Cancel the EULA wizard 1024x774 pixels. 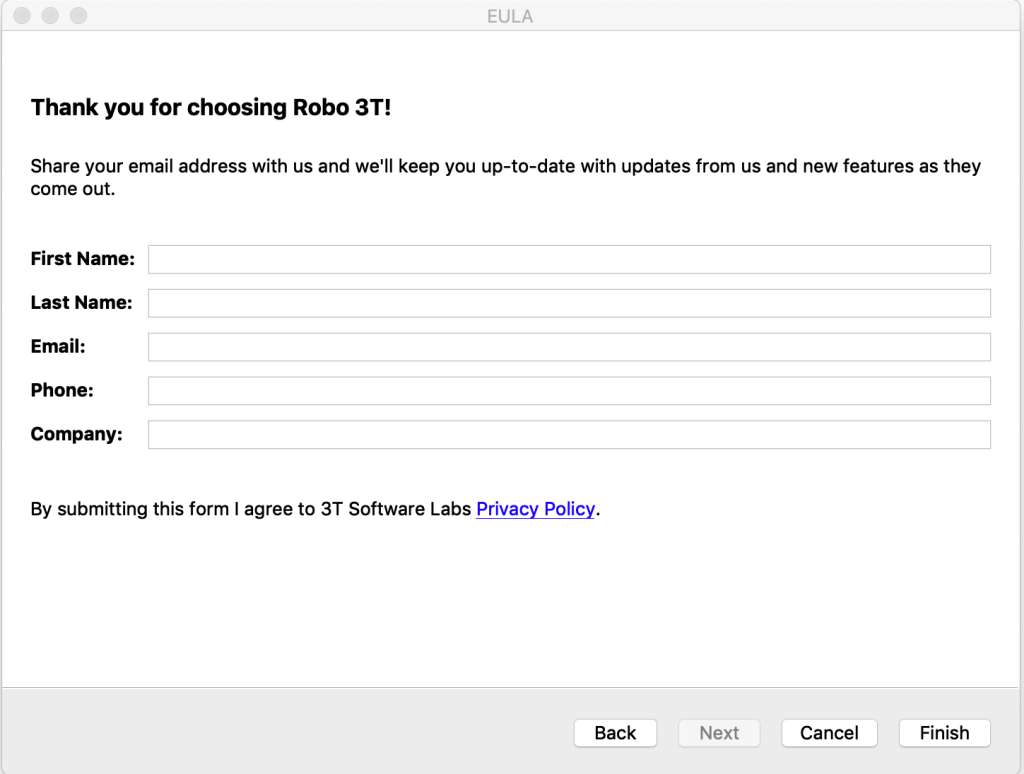[829, 733]
